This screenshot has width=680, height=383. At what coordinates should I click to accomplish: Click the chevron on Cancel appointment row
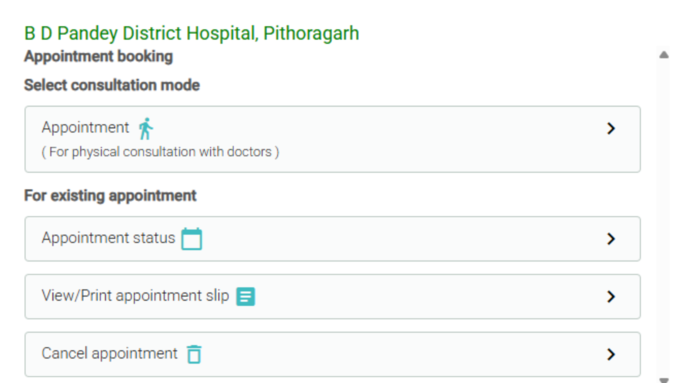pyautogui.click(x=611, y=354)
